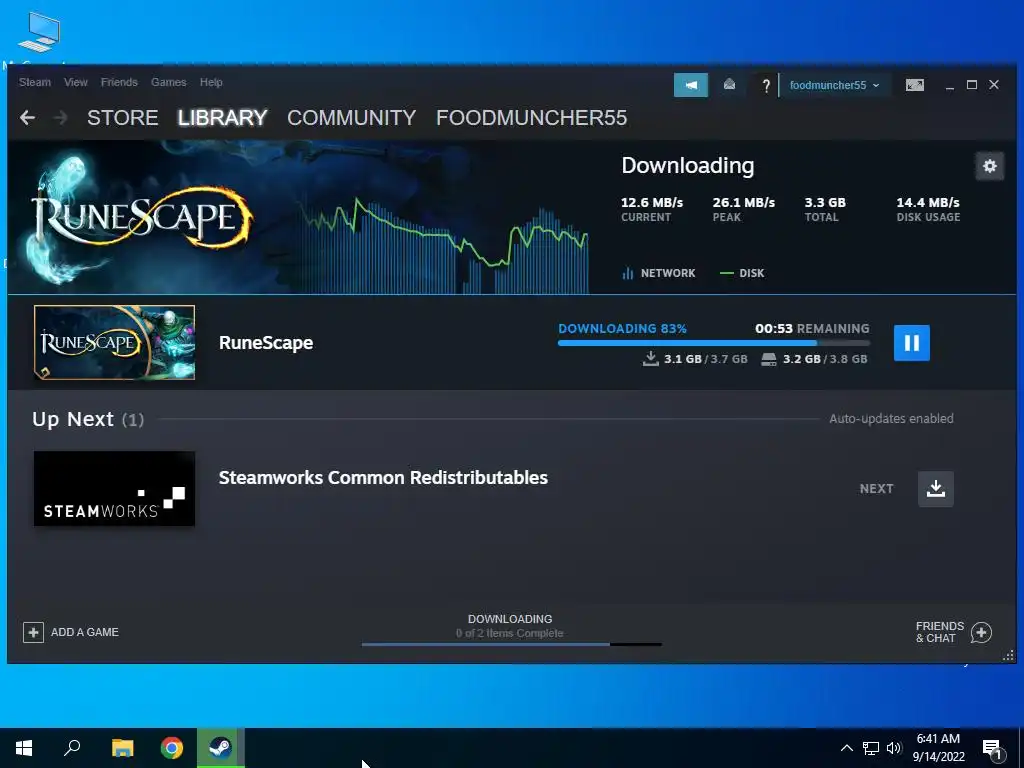Viewport: 1024px width, 768px height.
Task: Open the This PC desktop icon
Action: [39, 31]
